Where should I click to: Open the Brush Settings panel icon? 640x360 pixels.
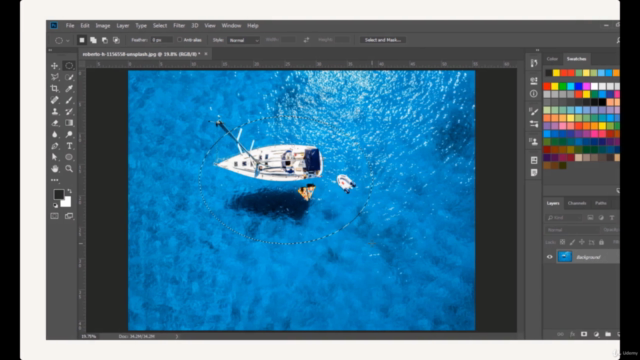pos(533,111)
